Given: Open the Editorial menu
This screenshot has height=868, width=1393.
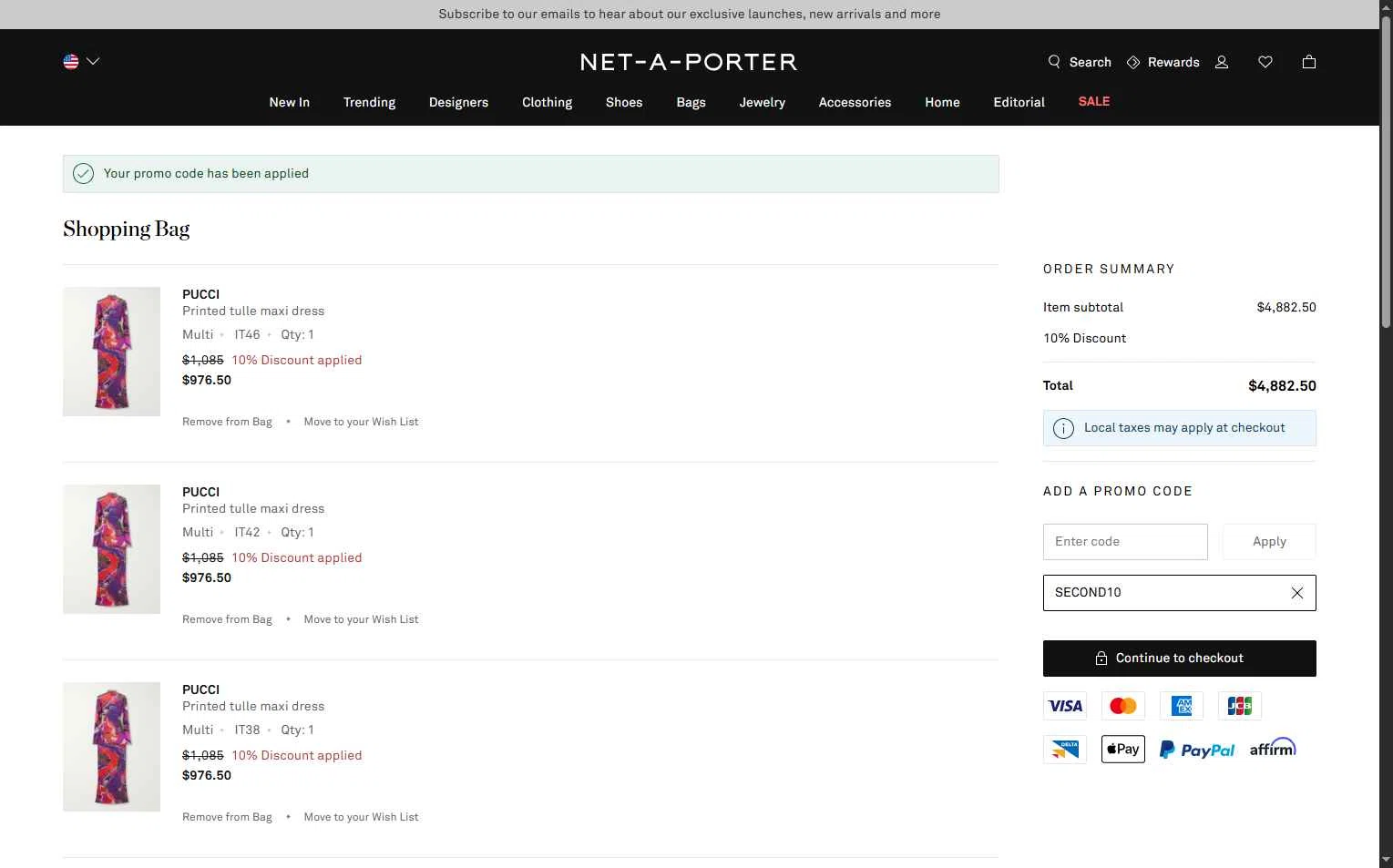Looking at the screenshot, I should (x=1019, y=102).
